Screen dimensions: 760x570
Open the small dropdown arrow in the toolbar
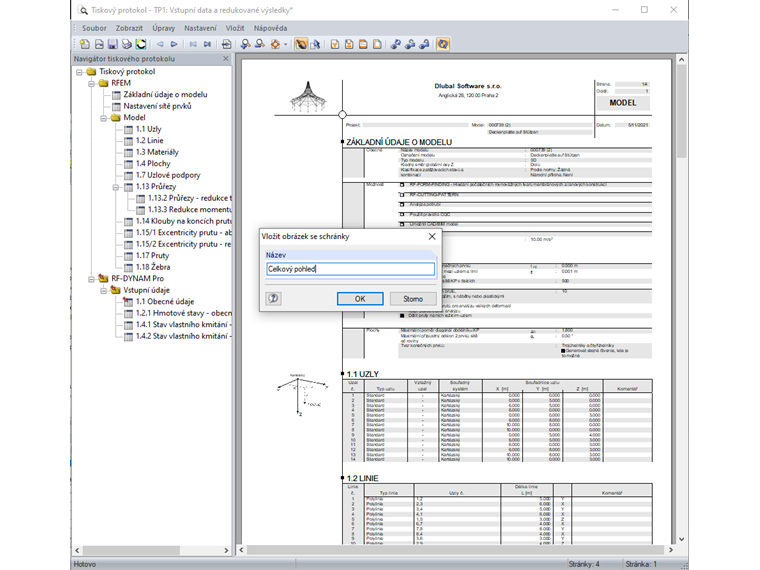click(286, 45)
